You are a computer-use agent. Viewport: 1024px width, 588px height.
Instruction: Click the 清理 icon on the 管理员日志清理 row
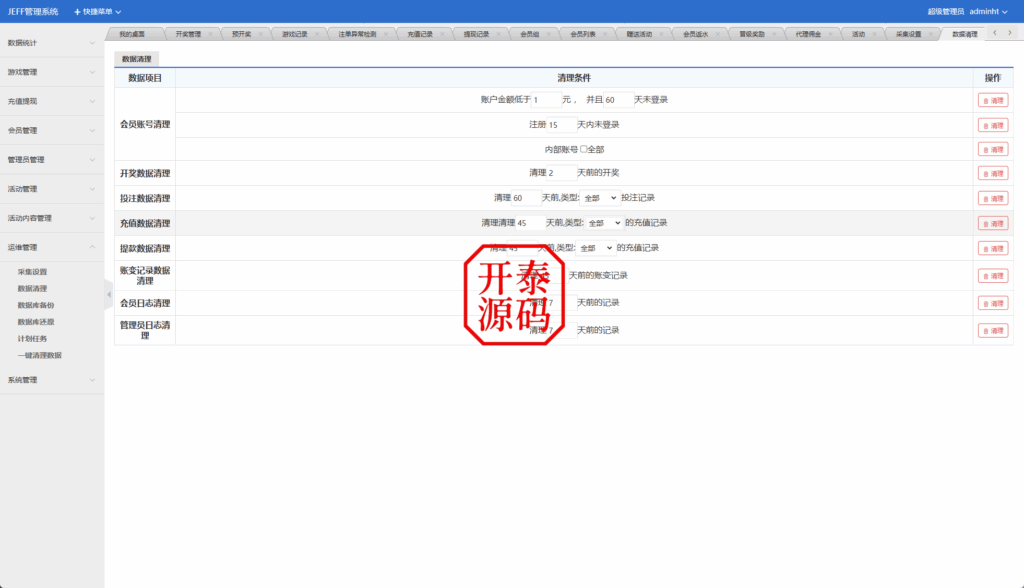(993, 330)
